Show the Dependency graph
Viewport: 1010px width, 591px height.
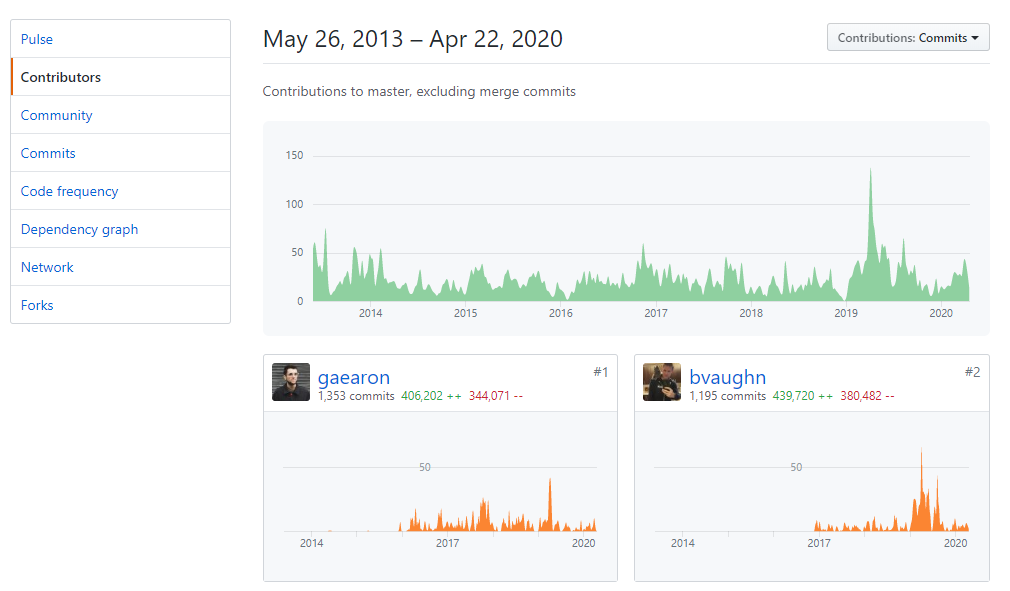pyautogui.click(x=79, y=229)
